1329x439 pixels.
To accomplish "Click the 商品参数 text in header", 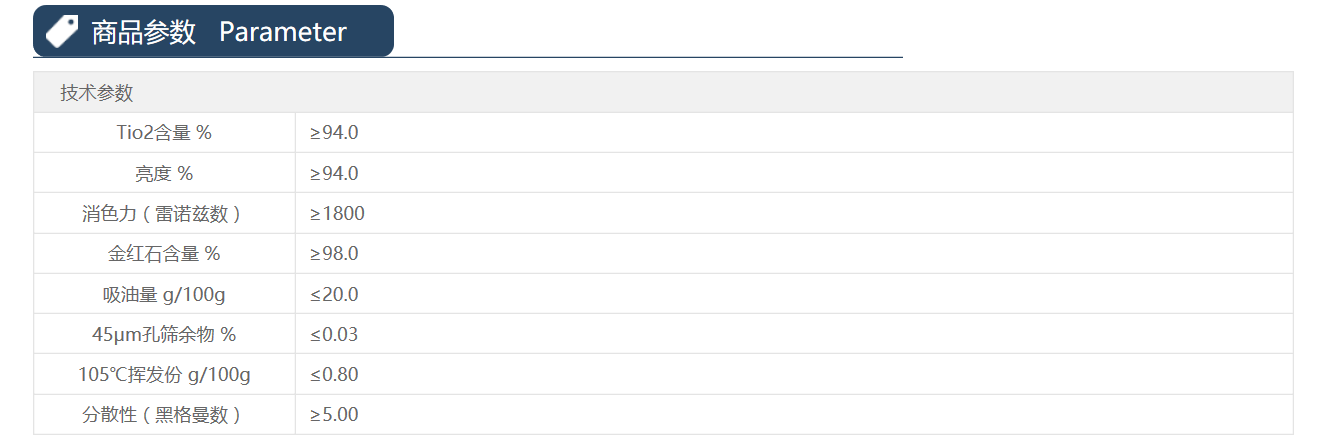I will (144, 32).
